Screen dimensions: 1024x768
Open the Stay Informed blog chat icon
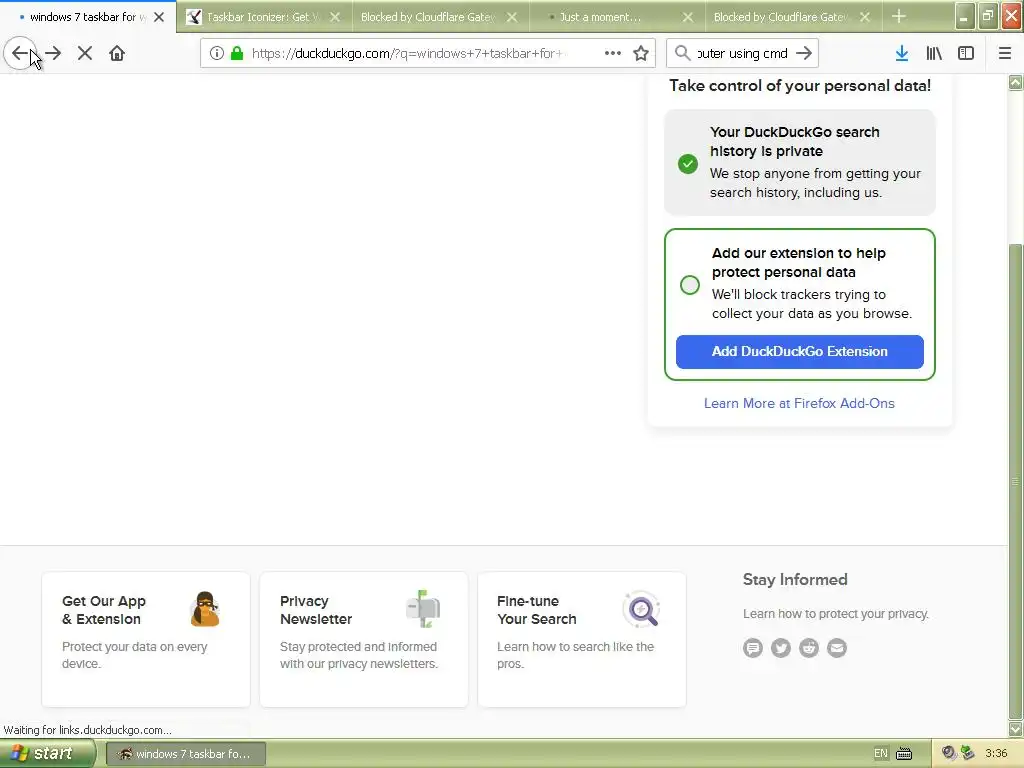click(x=753, y=648)
